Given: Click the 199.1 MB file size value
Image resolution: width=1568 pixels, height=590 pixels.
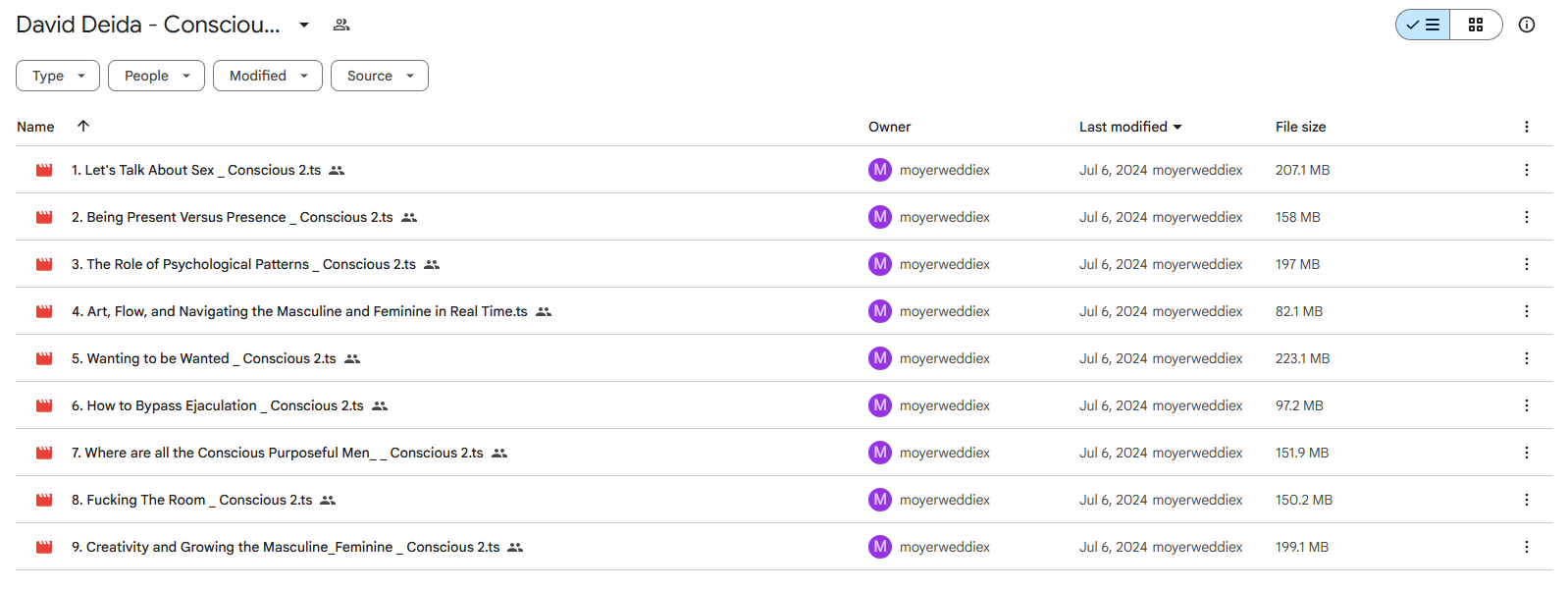Looking at the screenshot, I should click(1302, 547).
